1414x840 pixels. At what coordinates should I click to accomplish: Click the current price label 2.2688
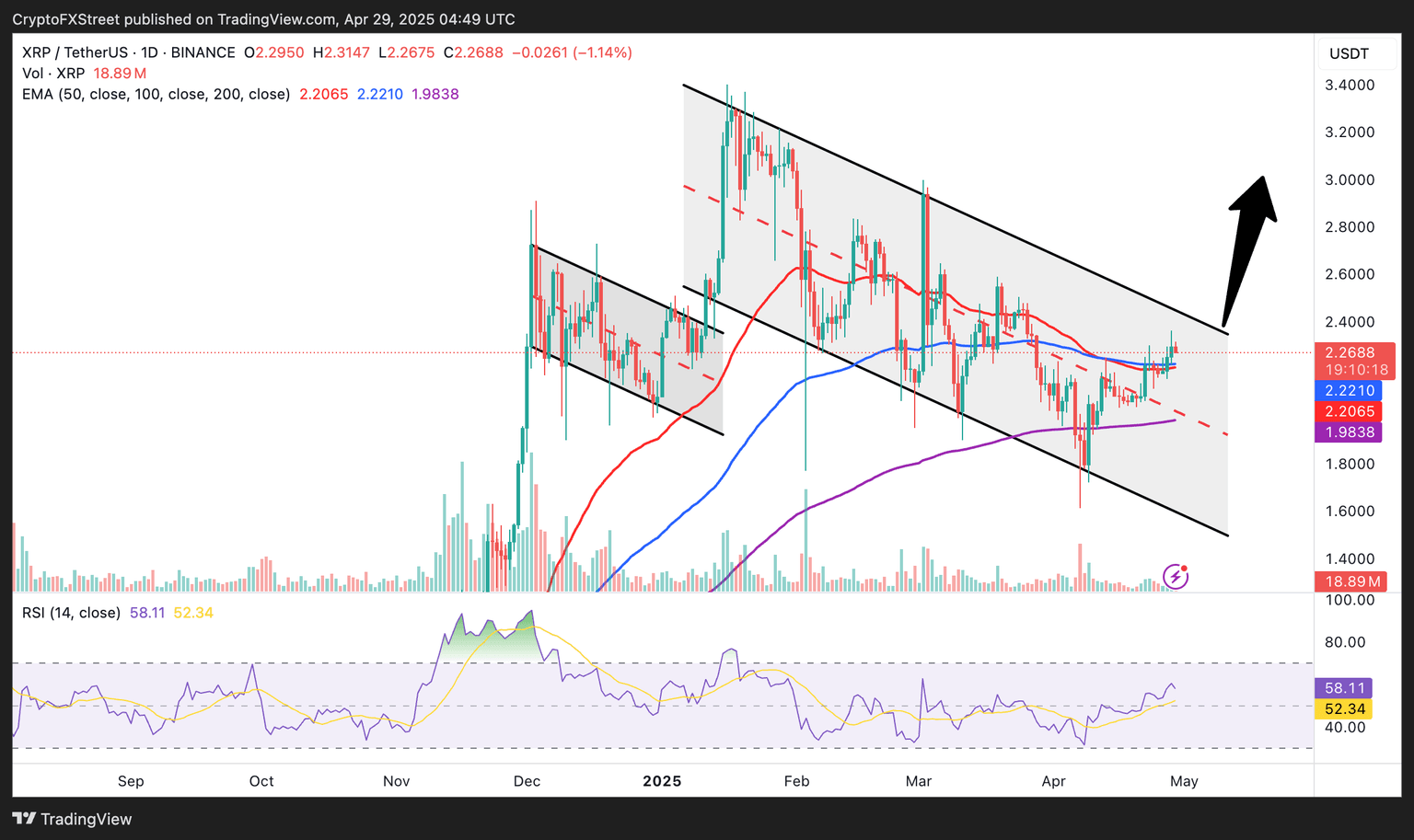(1350, 352)
